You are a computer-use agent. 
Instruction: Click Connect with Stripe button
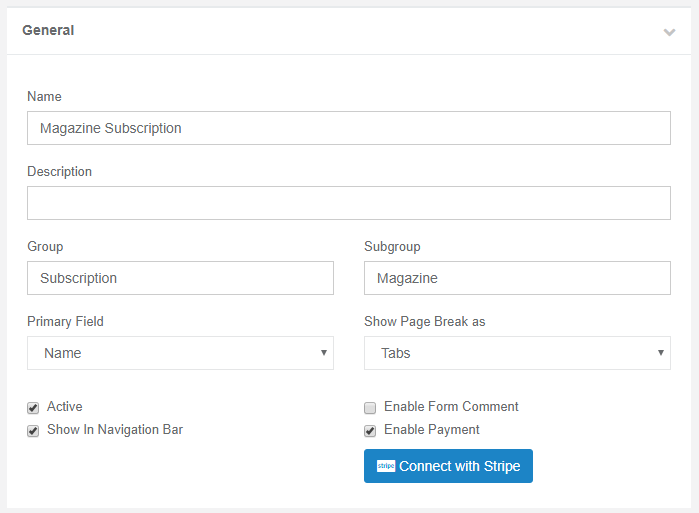tap(448, 466)
